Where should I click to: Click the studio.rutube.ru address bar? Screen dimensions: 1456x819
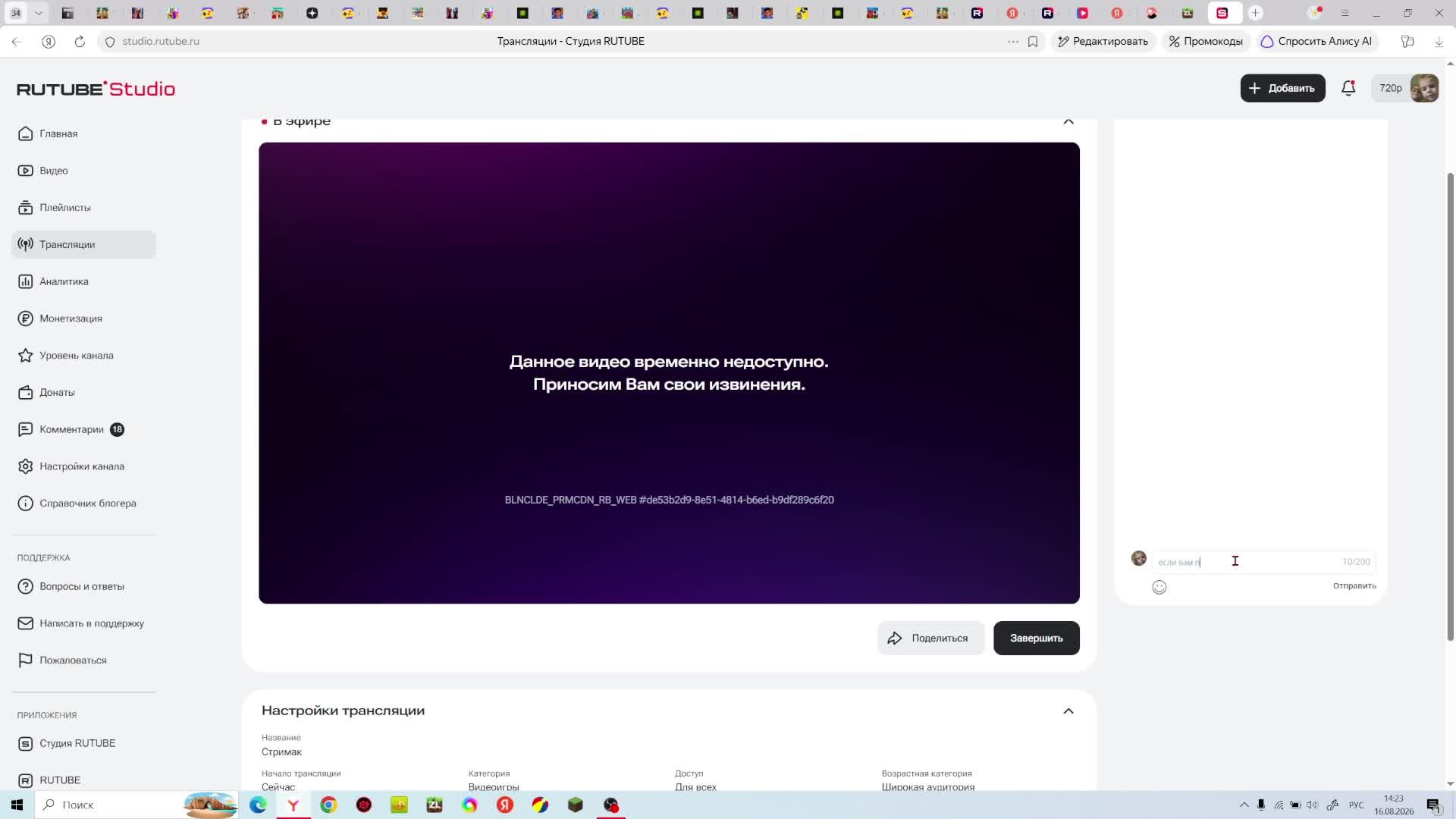(x=161, y=42)
